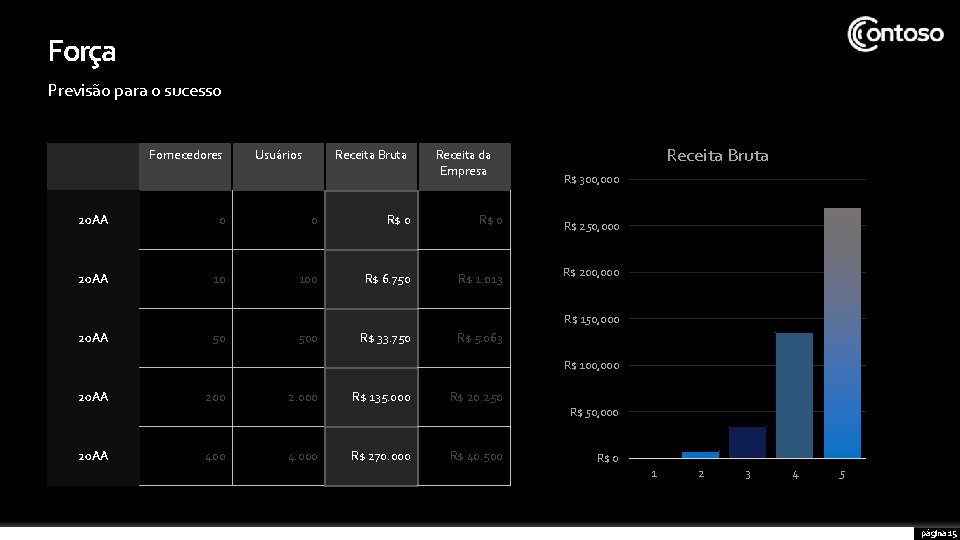
Task: Click the "R$ 150,000" axis label
Action: coord(591,320)
